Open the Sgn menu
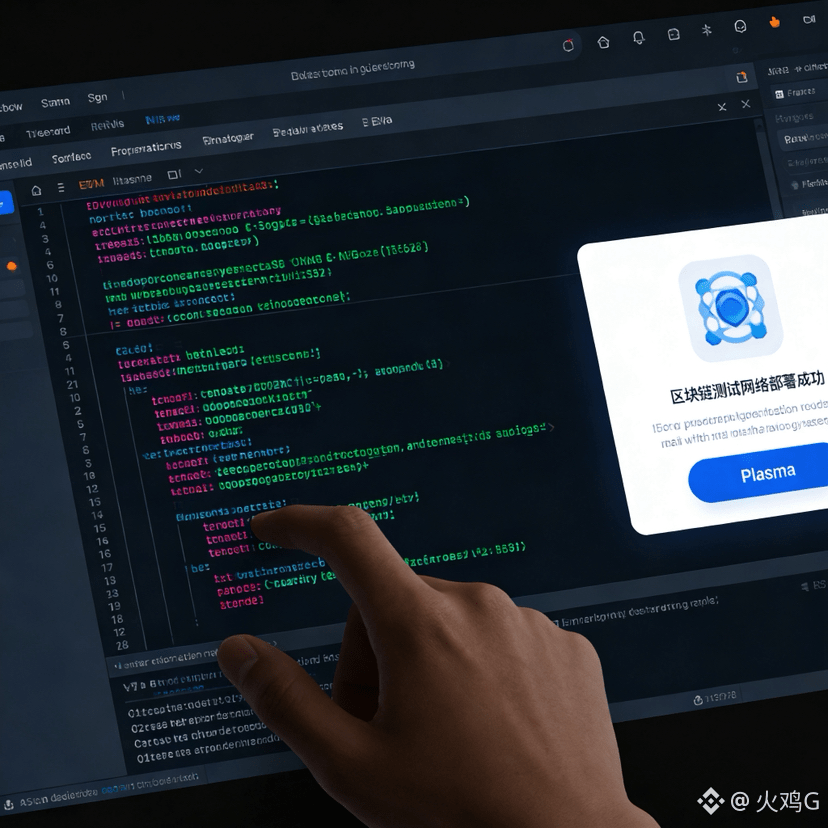828x828 pixels. [97, 98]
